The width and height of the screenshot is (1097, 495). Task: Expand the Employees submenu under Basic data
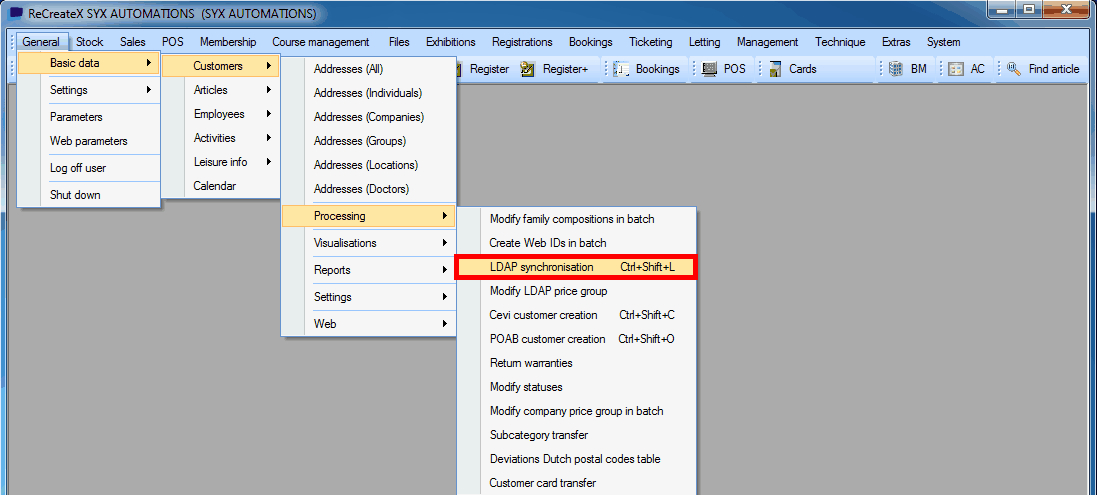[x=217, y=114]
